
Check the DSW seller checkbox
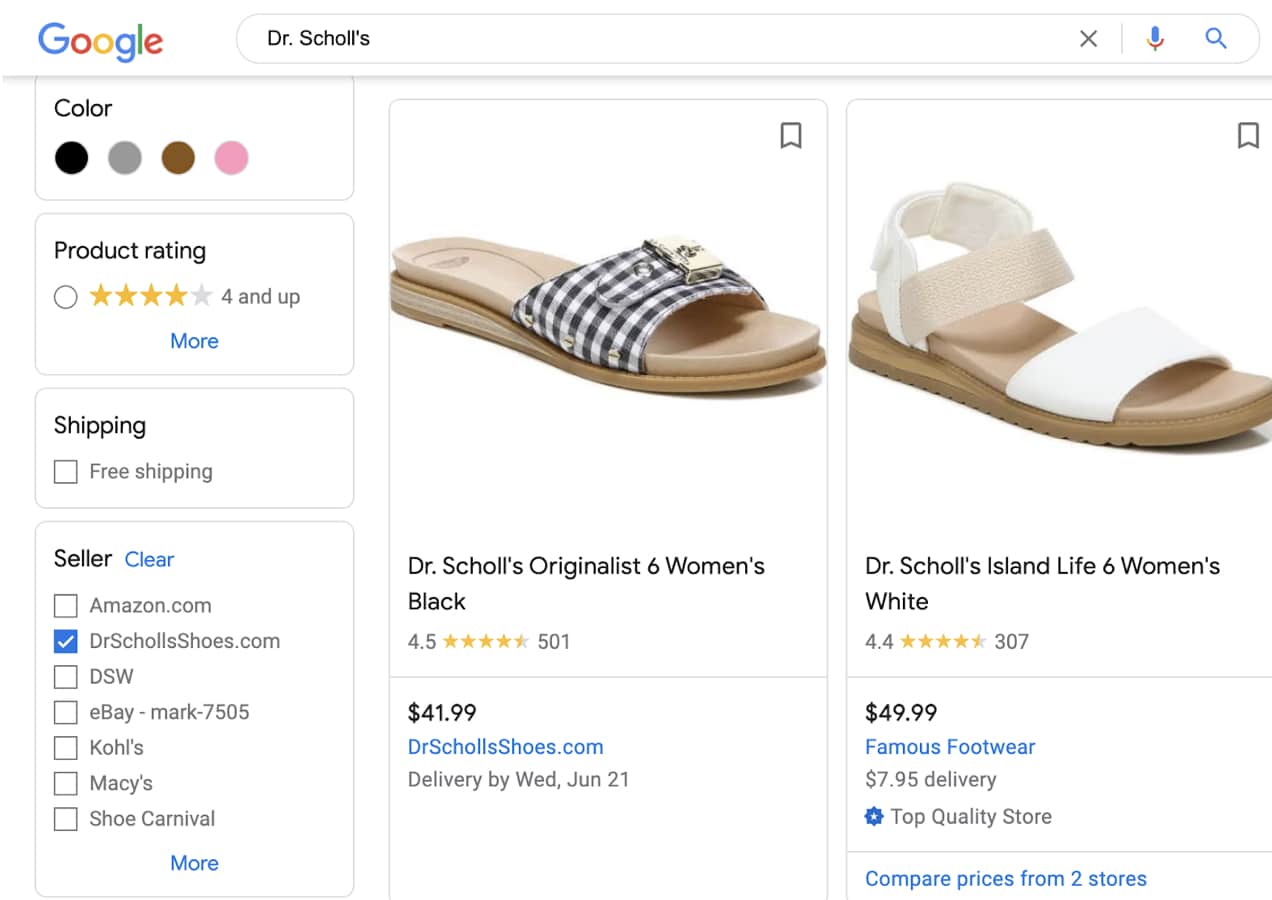click(x=65, y=676)
